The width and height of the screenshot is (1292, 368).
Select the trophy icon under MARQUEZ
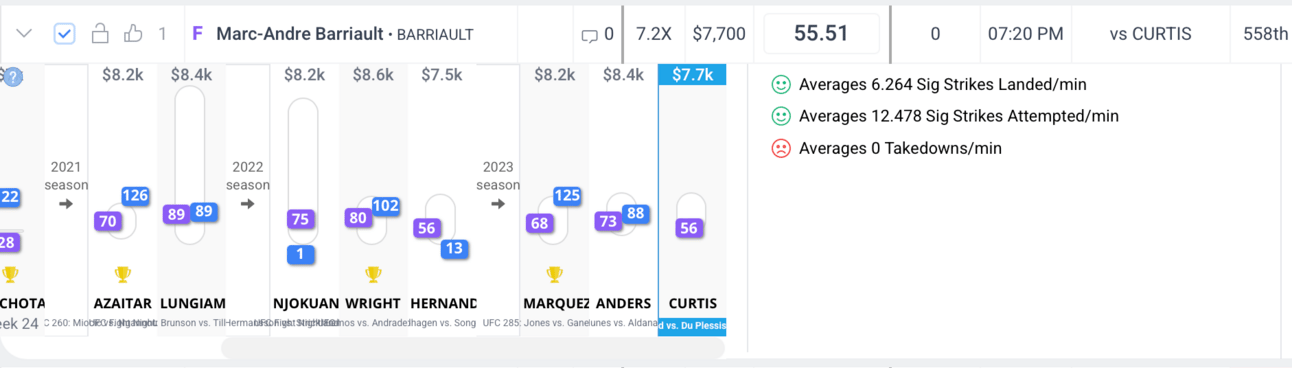pyautogui.click(x=554, y=274)
